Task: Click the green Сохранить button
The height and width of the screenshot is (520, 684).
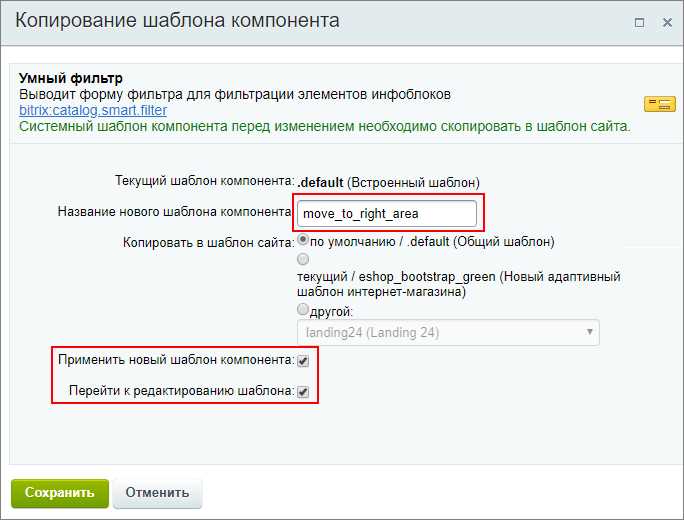Action: 60,493
